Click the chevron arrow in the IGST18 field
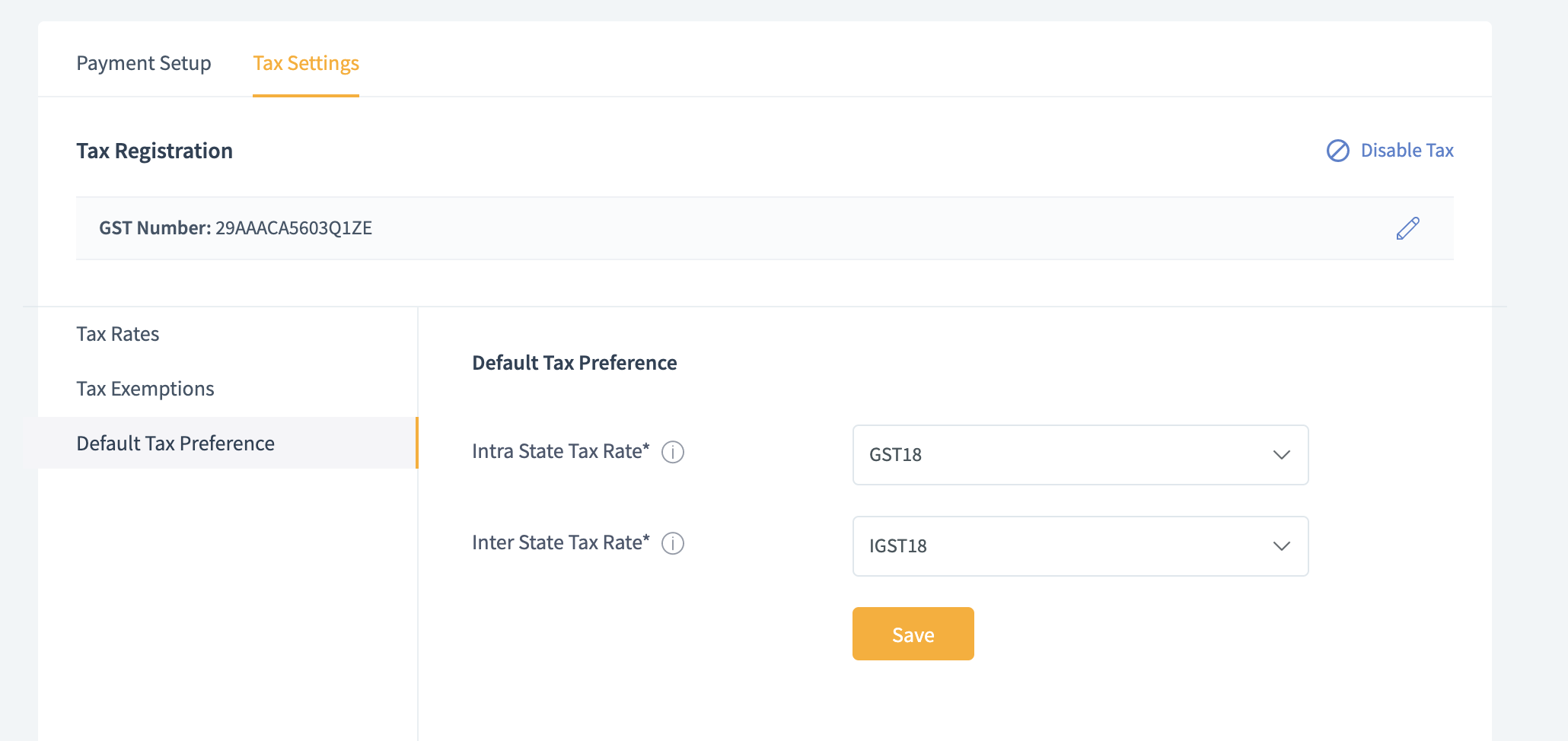 point(1281,546)
